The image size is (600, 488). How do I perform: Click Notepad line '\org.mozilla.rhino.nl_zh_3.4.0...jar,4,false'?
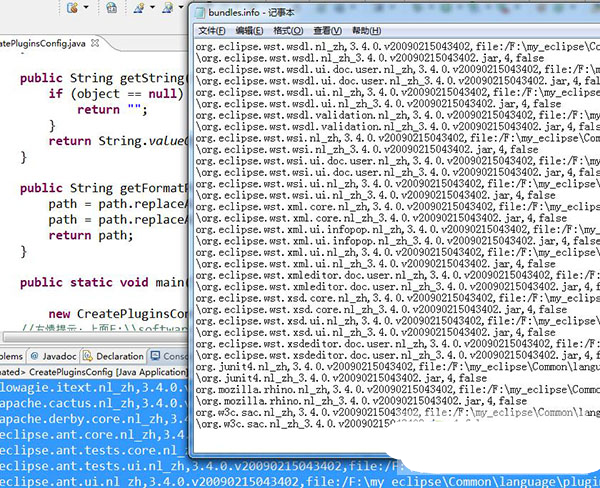(362, 401)
